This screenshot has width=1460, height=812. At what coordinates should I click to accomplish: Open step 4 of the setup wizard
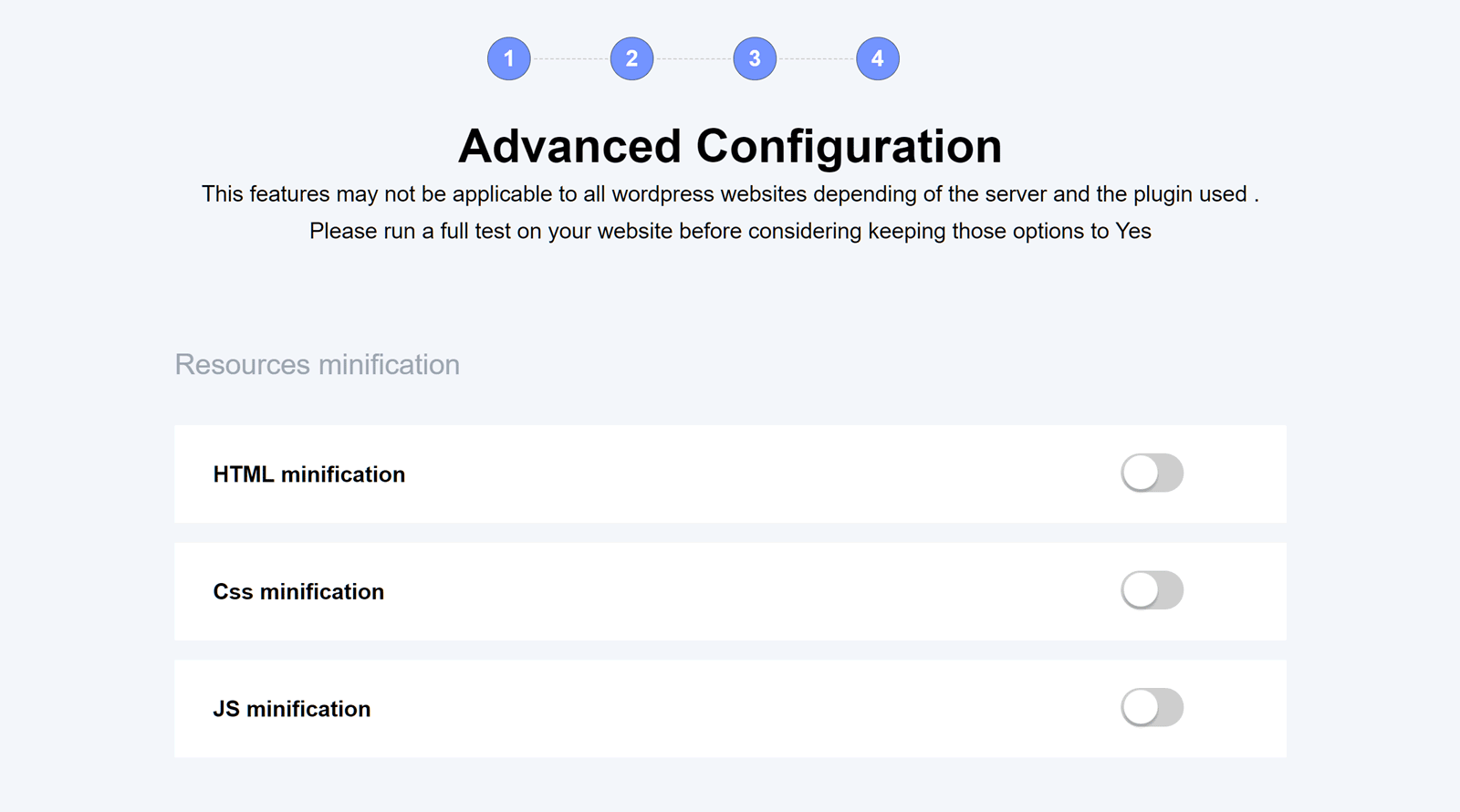tap(877, 58)
